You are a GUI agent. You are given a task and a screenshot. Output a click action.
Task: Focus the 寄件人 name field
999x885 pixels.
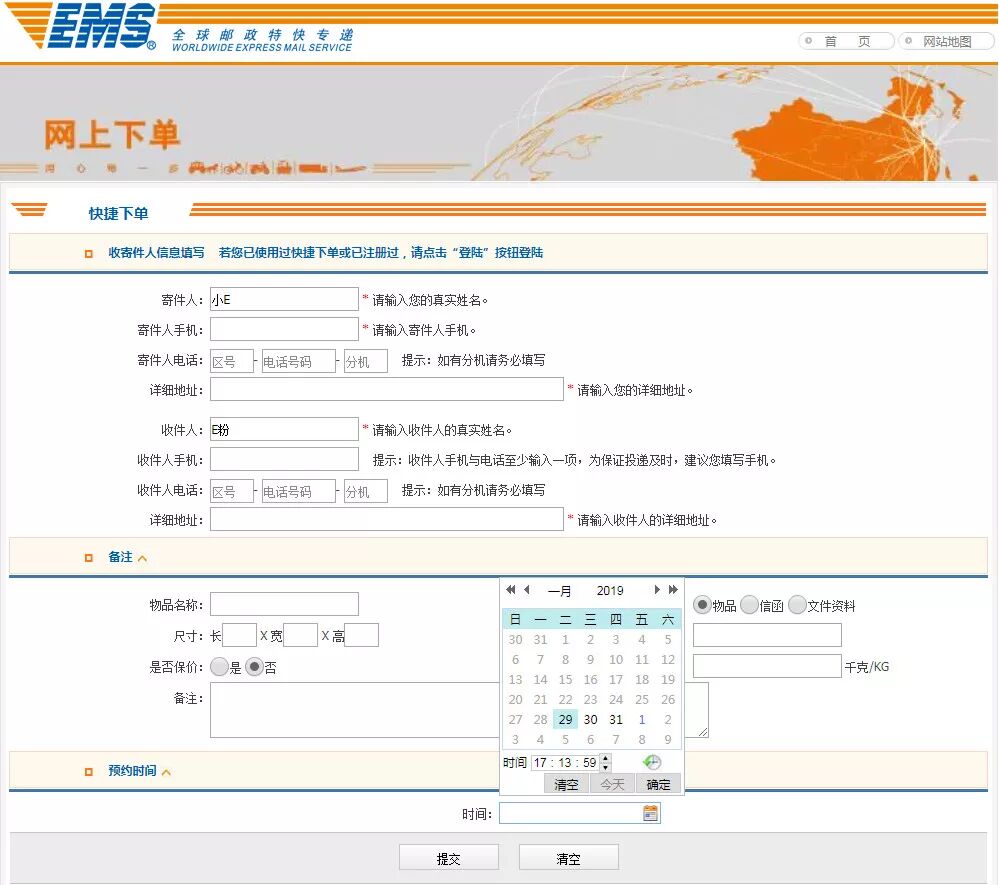(284, 299)
